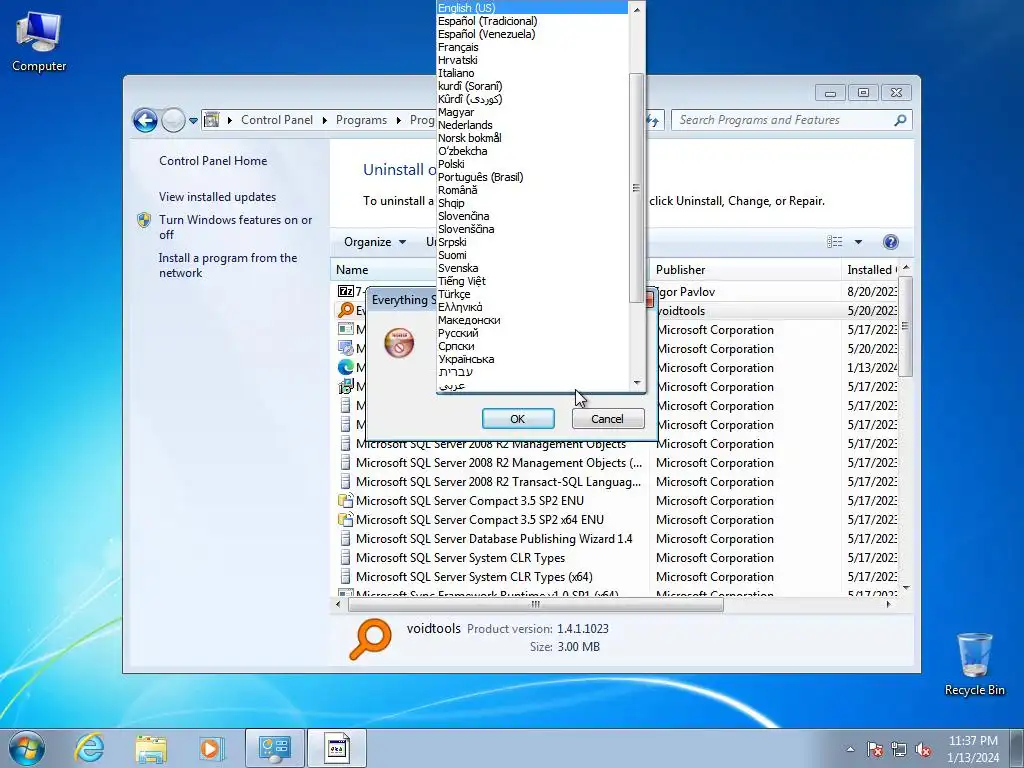The height and width of the screenshot is (768, 1024).
Task: Click the uninstaller icon in Everything dialog
Action: 399,343
